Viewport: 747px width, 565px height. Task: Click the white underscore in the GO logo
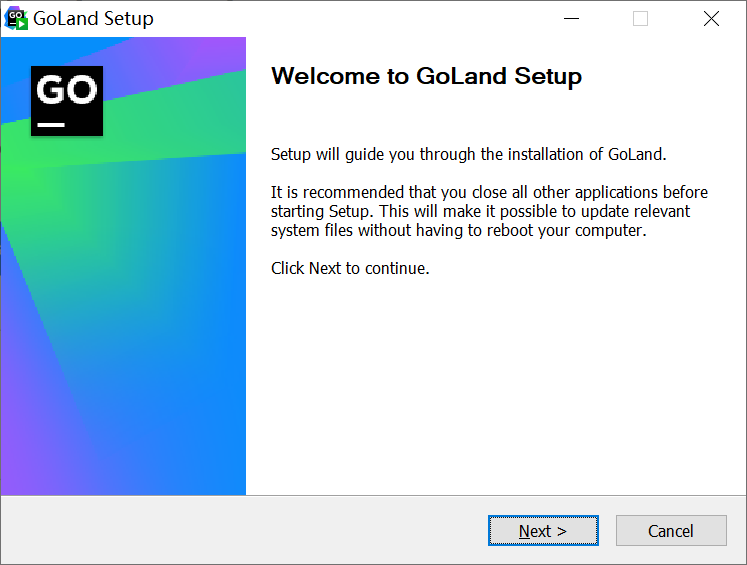click(51, 125)
